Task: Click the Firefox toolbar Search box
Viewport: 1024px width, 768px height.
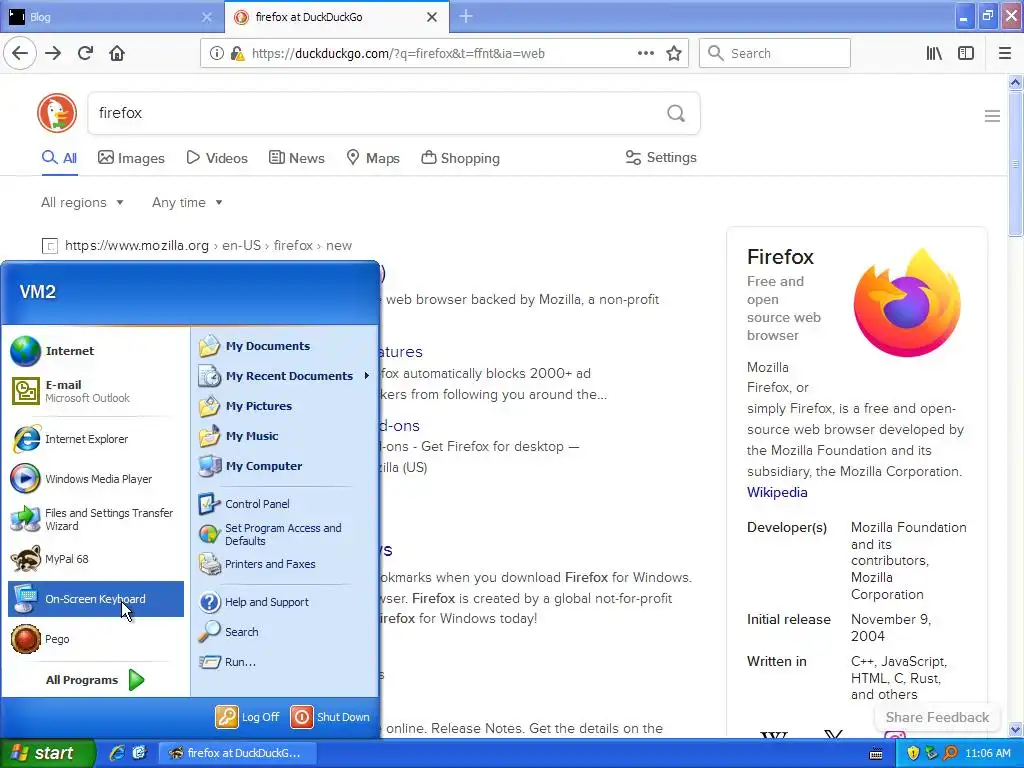Action: point(775,54)
